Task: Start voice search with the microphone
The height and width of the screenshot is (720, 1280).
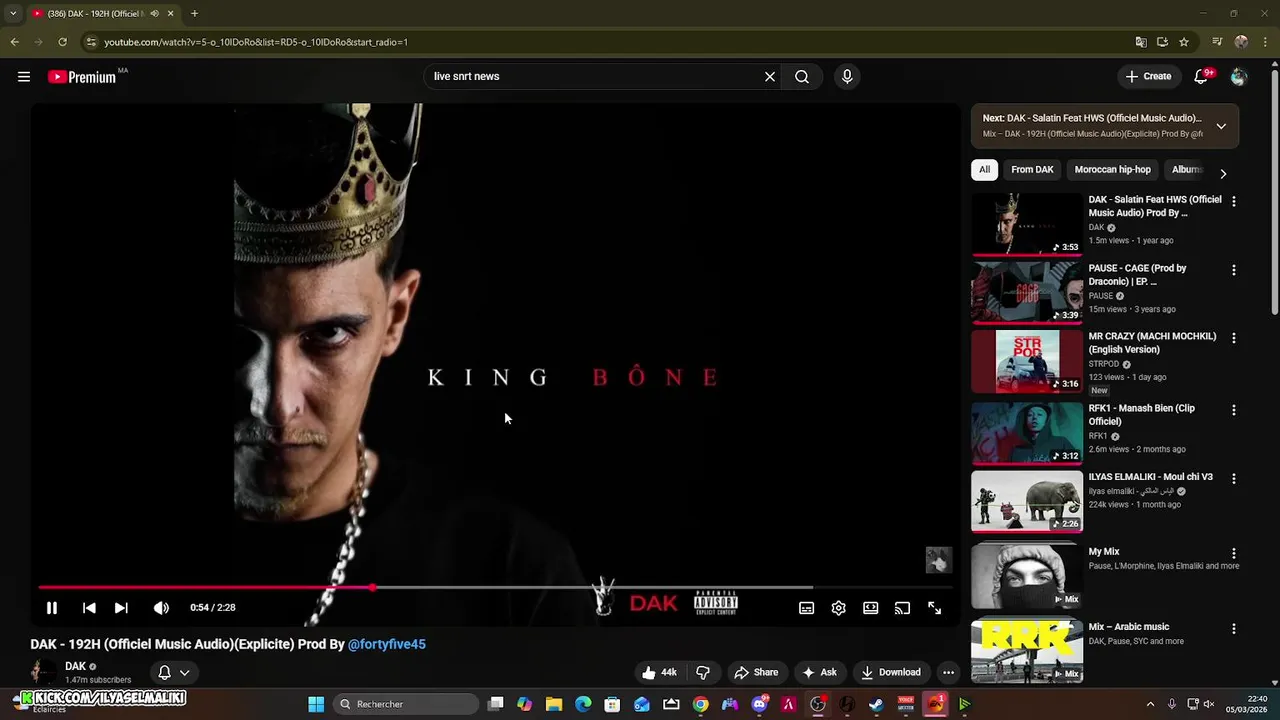Action: coord(847,77)
